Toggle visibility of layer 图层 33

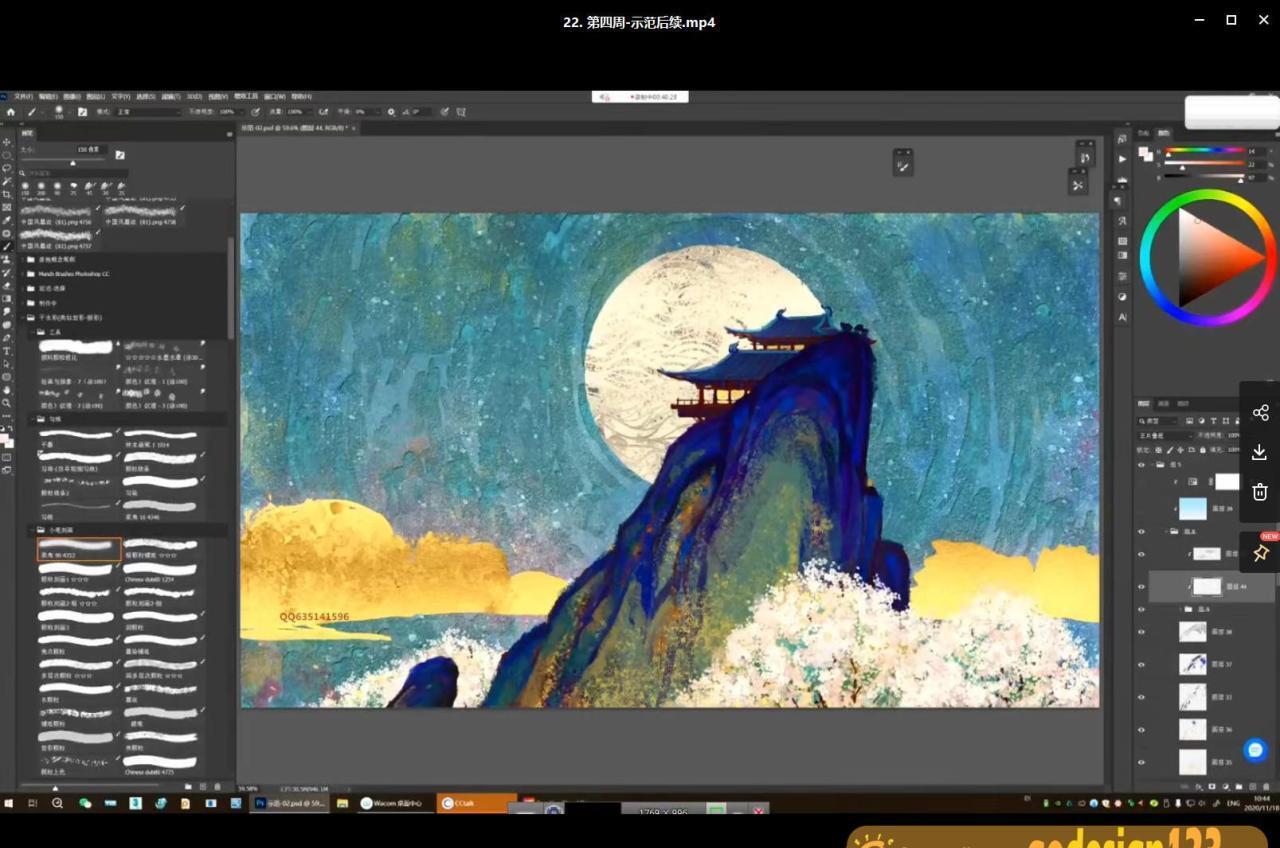click(1141, 697)
